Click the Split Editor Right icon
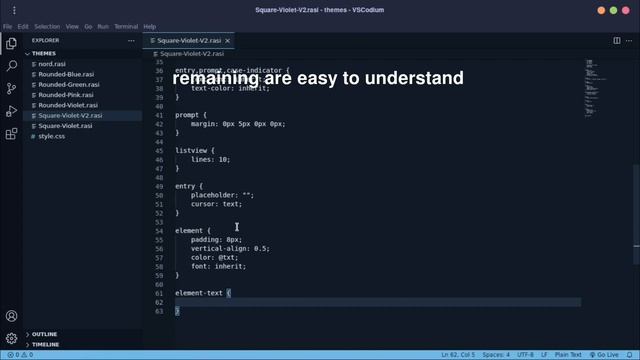This screenshot has width=640, height=360. coord(617,40)
